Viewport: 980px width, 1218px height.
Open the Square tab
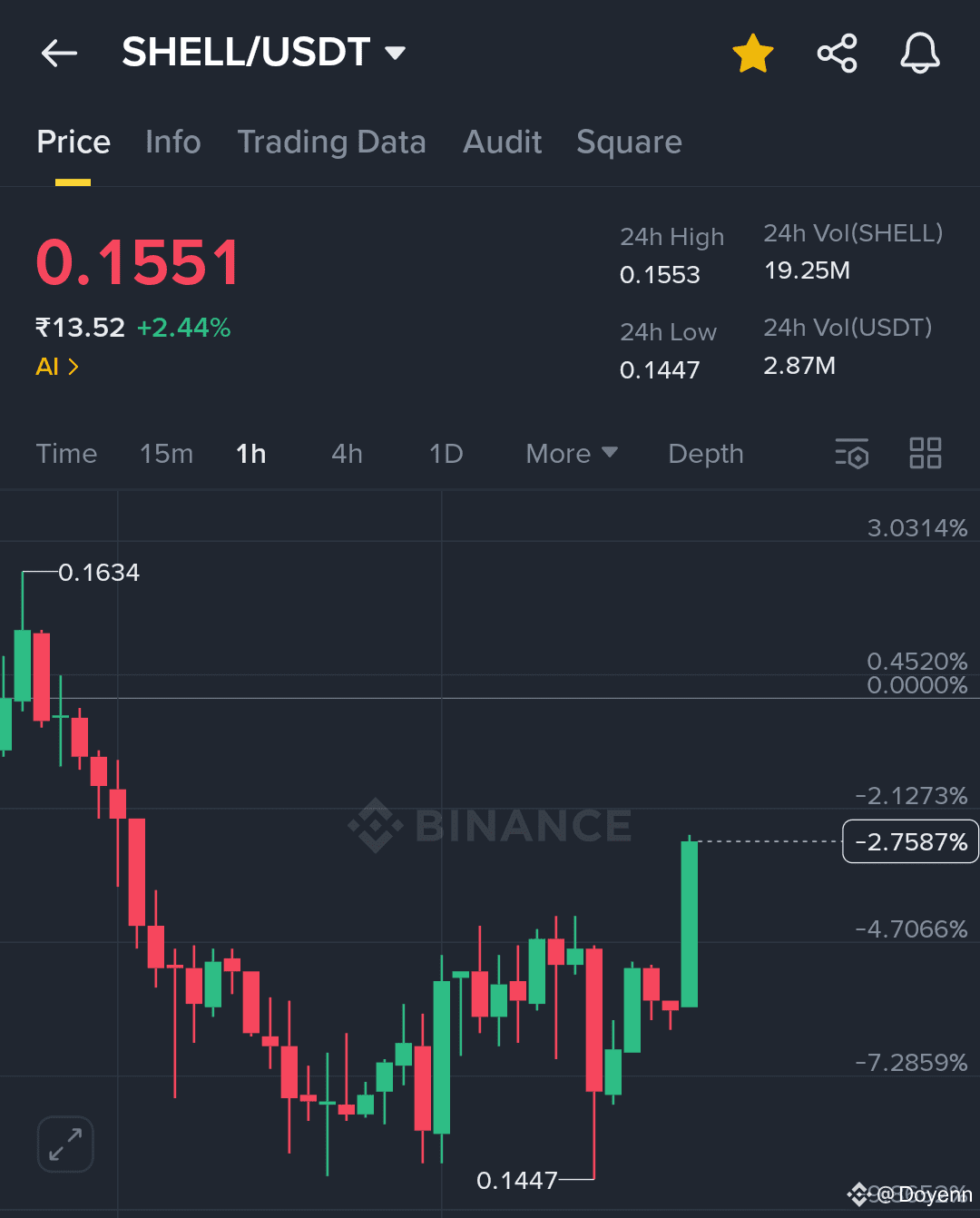pyautogui.click(x=629, y=142)
